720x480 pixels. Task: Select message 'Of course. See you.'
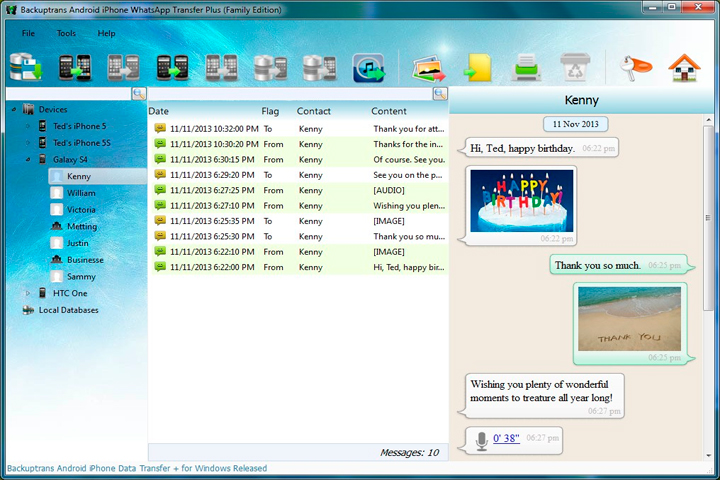pos(300,159)
